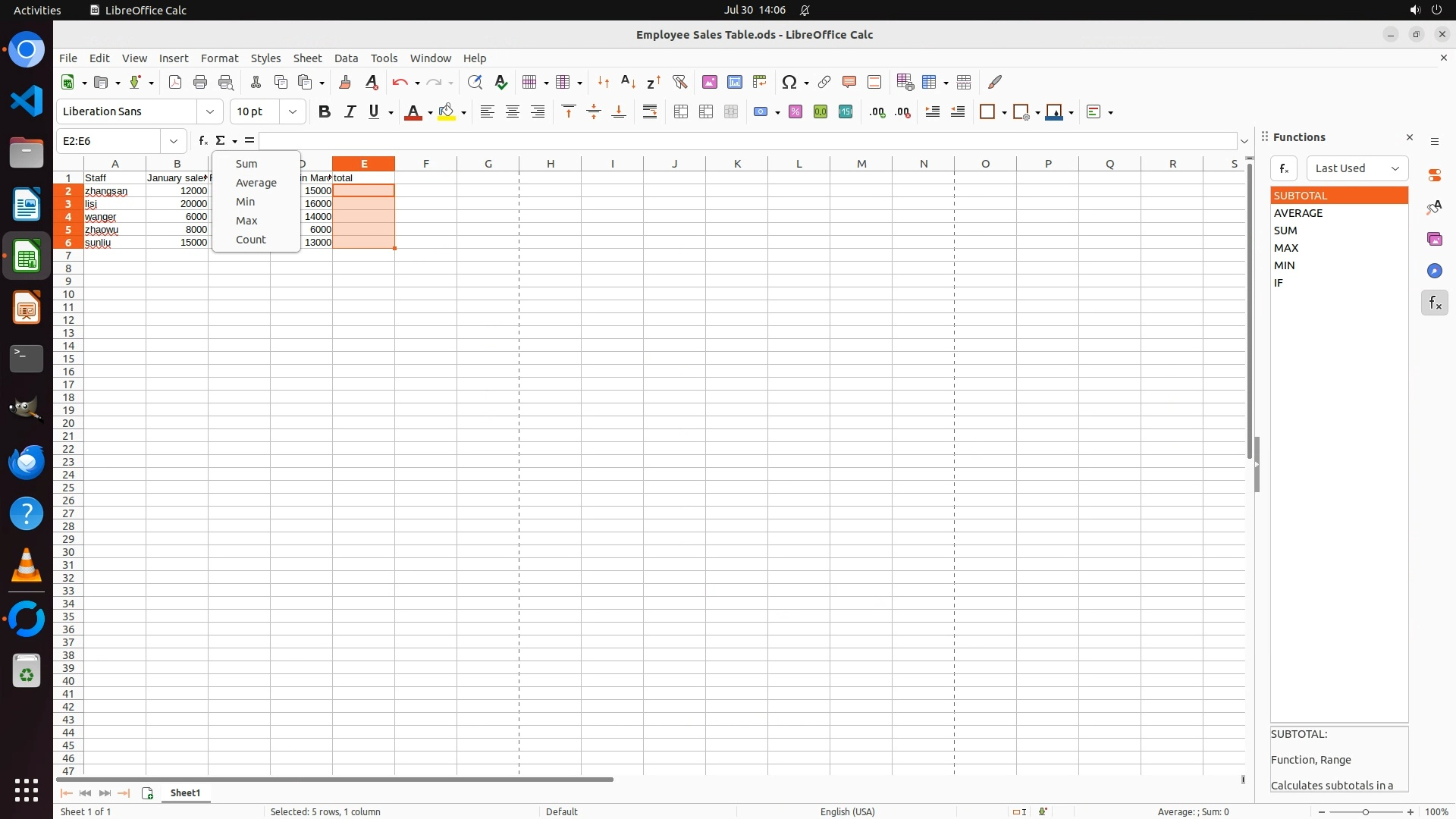Image resolution: width=1456 pixels, height=819 pixels.
Task: Click the zoom slider in status bar
Action: tap(1366, 812)
